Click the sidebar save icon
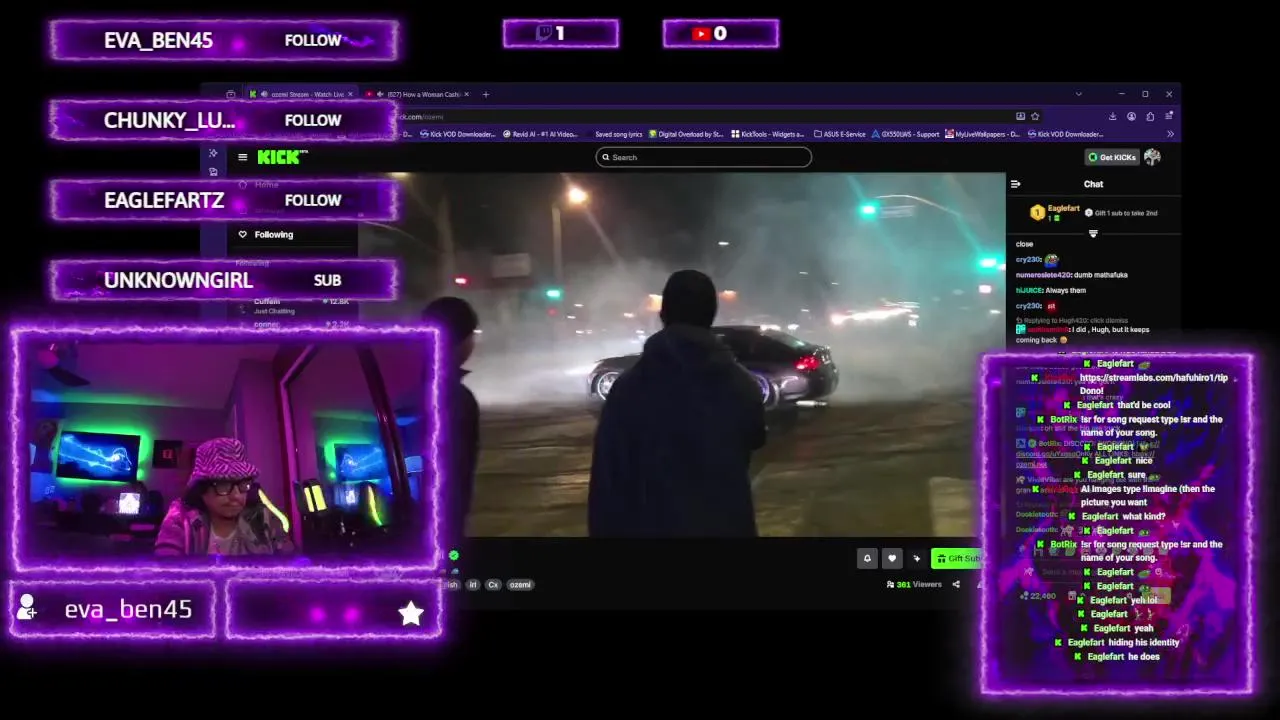 pos(213,172)
